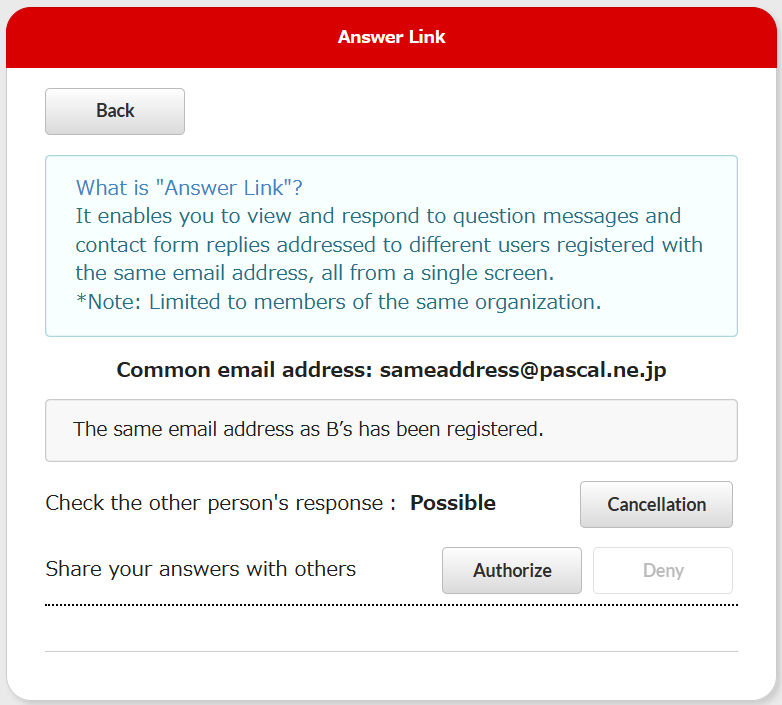Go back using the Back button
The image size is (782, 705).
115,111
